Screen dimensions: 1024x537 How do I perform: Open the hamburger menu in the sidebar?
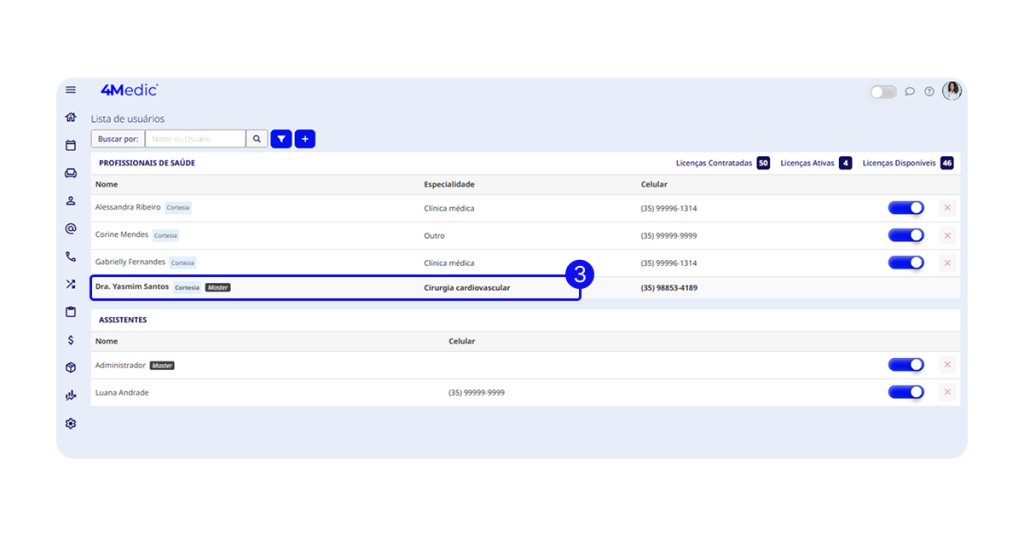tap(71, 90)
